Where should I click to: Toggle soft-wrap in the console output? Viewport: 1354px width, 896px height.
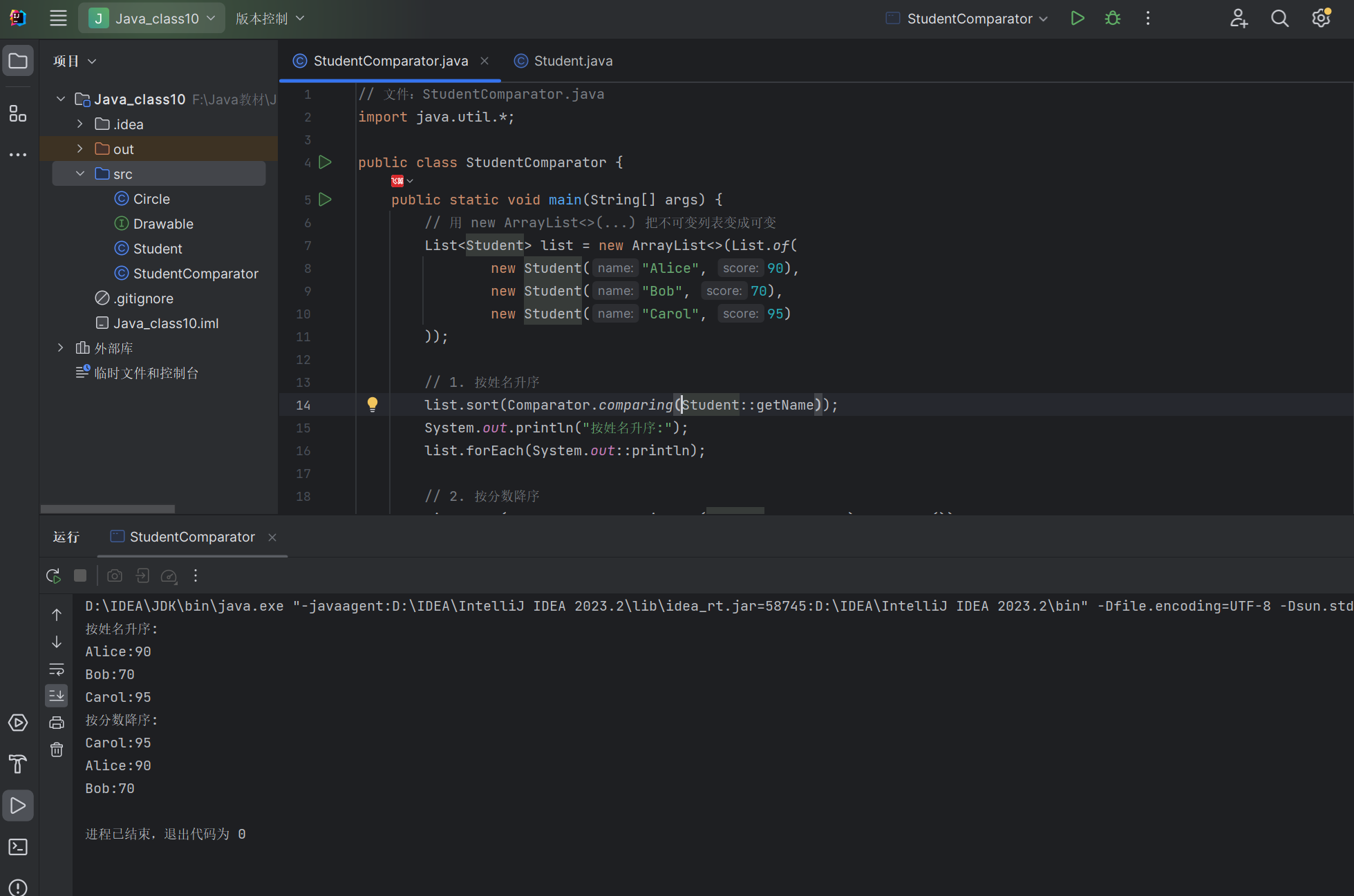[57, 669]
